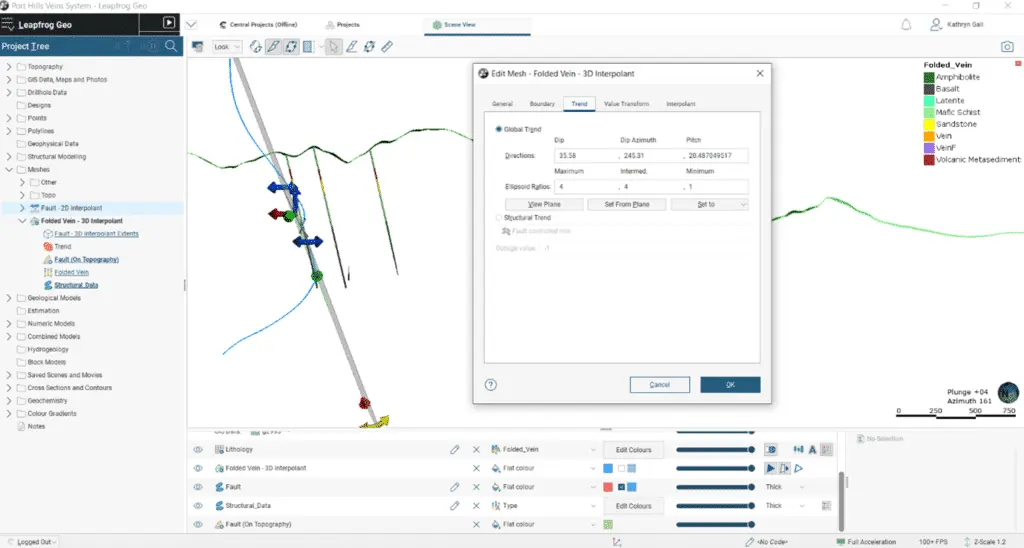Image resolution: width=1024 pixels, height=548 pixels.
Task: Click the View Plane button
Action: point(544,204)
